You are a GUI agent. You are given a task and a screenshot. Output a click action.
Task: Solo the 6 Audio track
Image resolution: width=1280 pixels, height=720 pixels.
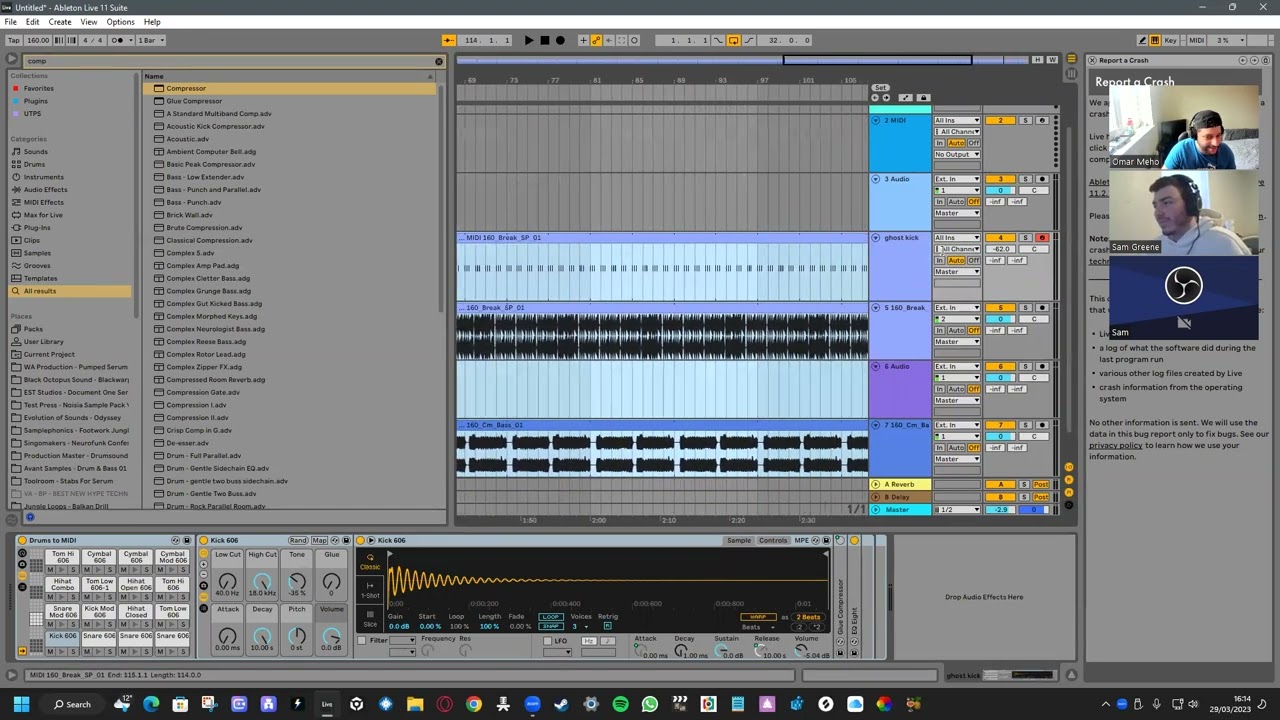pos(1025,367)
